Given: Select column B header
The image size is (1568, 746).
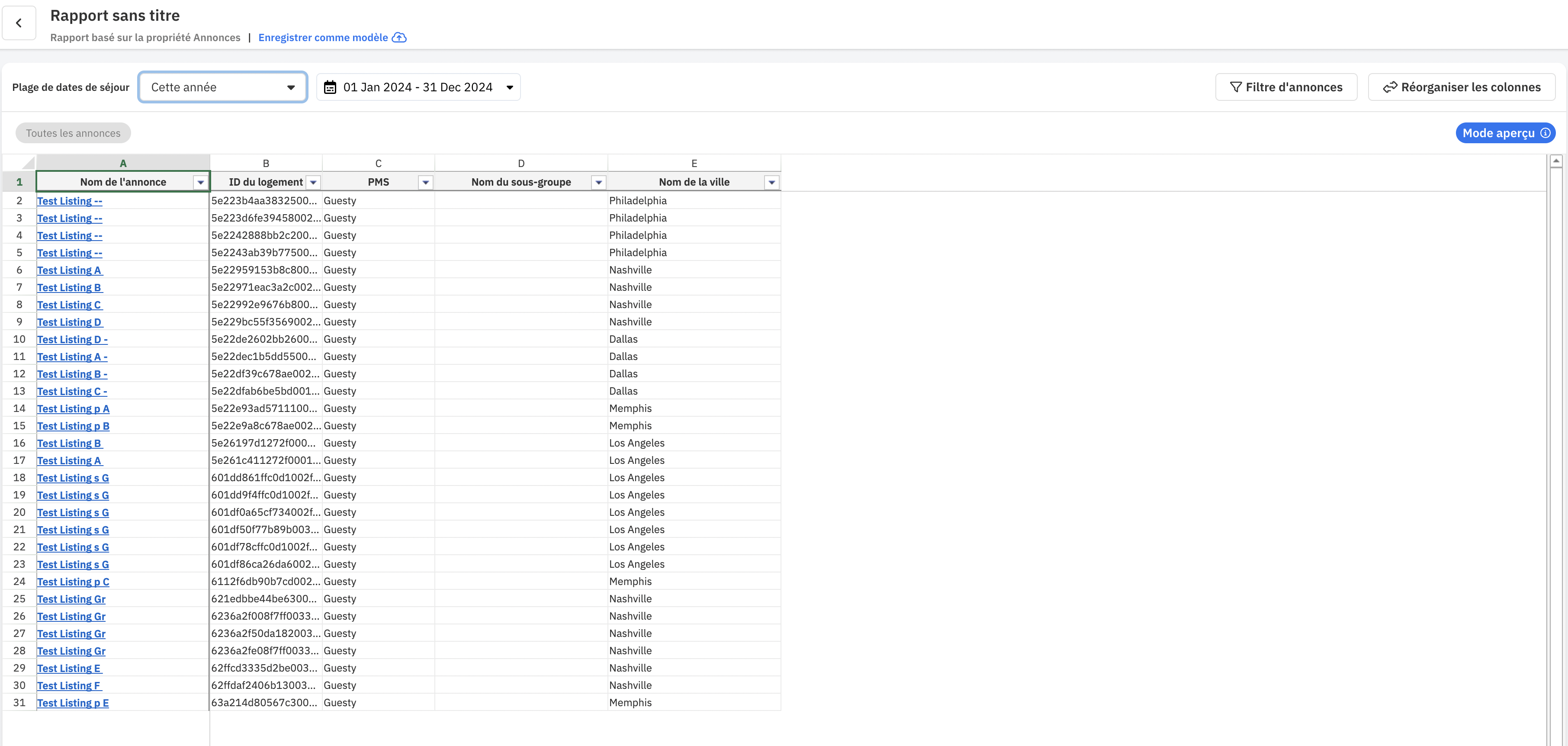Looking at the screenshot, I should pyautogui.click(x=266, y=163).
